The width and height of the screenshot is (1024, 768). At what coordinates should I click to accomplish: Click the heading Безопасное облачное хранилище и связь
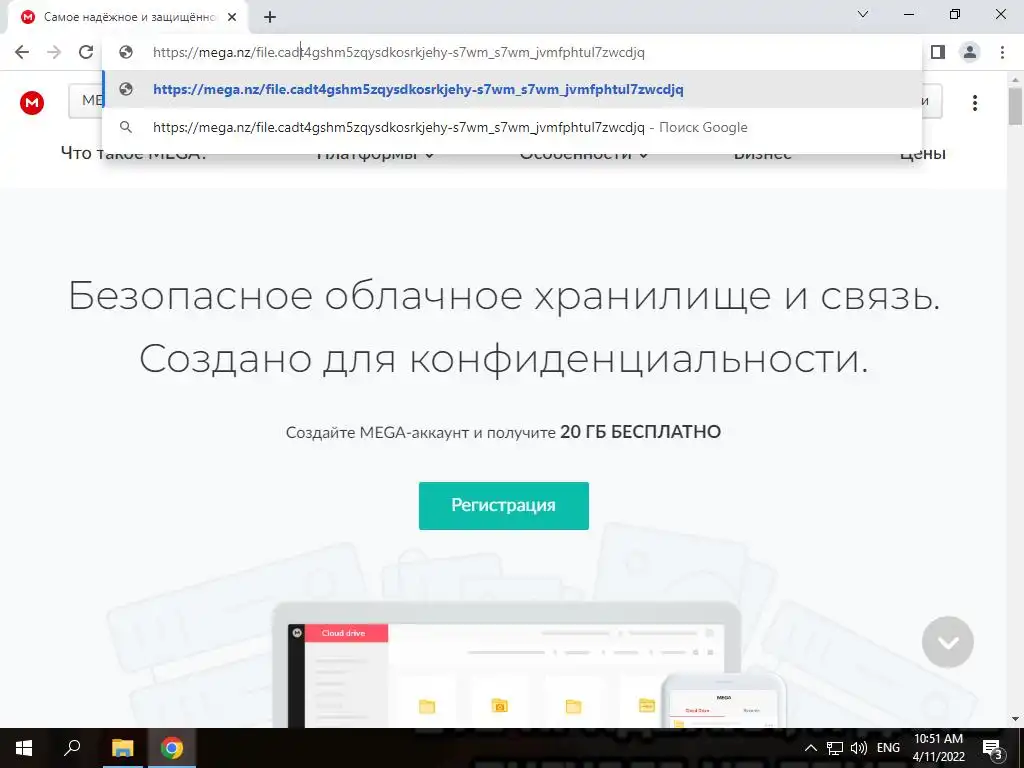click(504, 296)
